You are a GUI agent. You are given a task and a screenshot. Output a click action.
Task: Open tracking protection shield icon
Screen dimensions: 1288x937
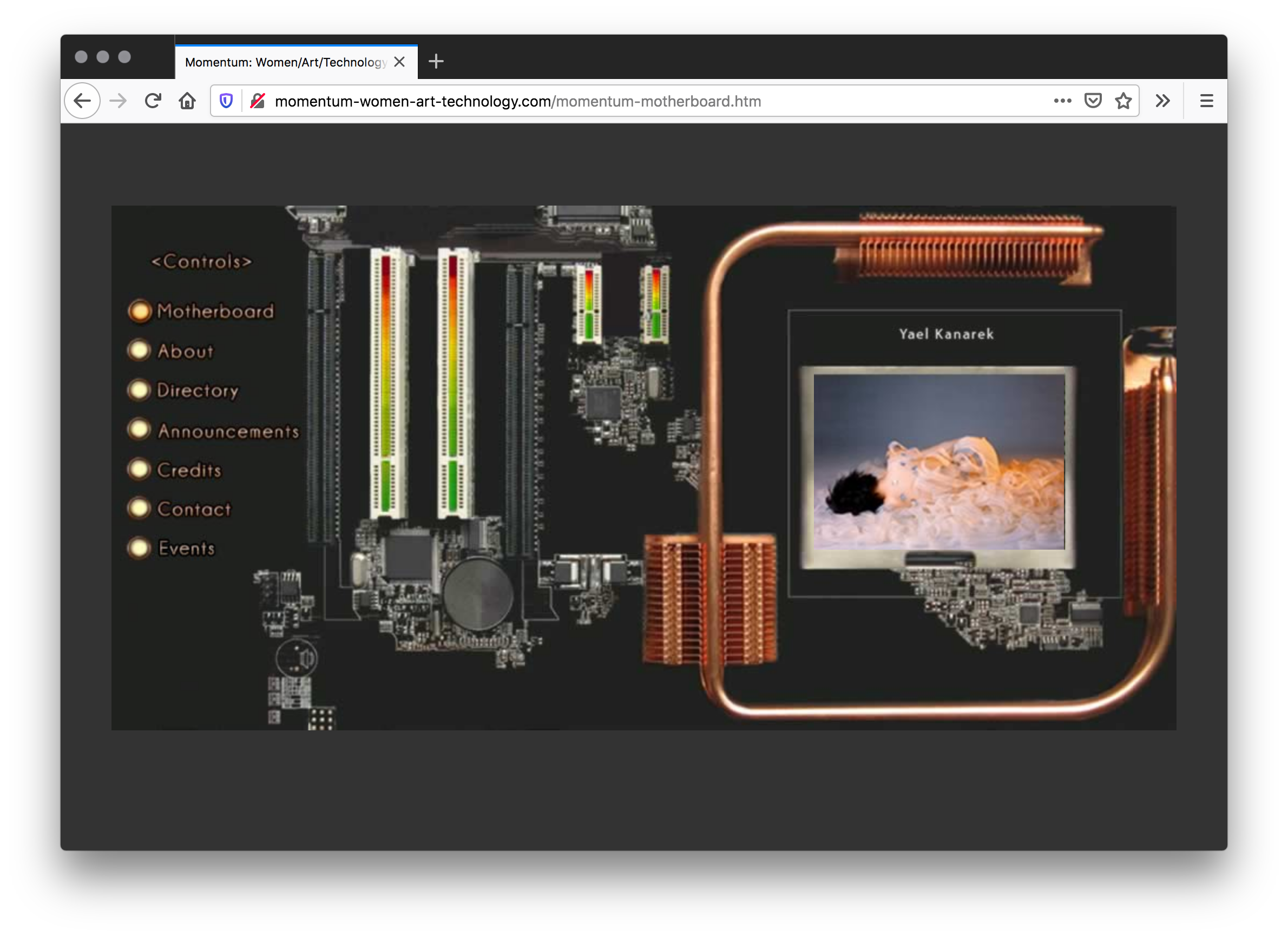click(226, 101)
